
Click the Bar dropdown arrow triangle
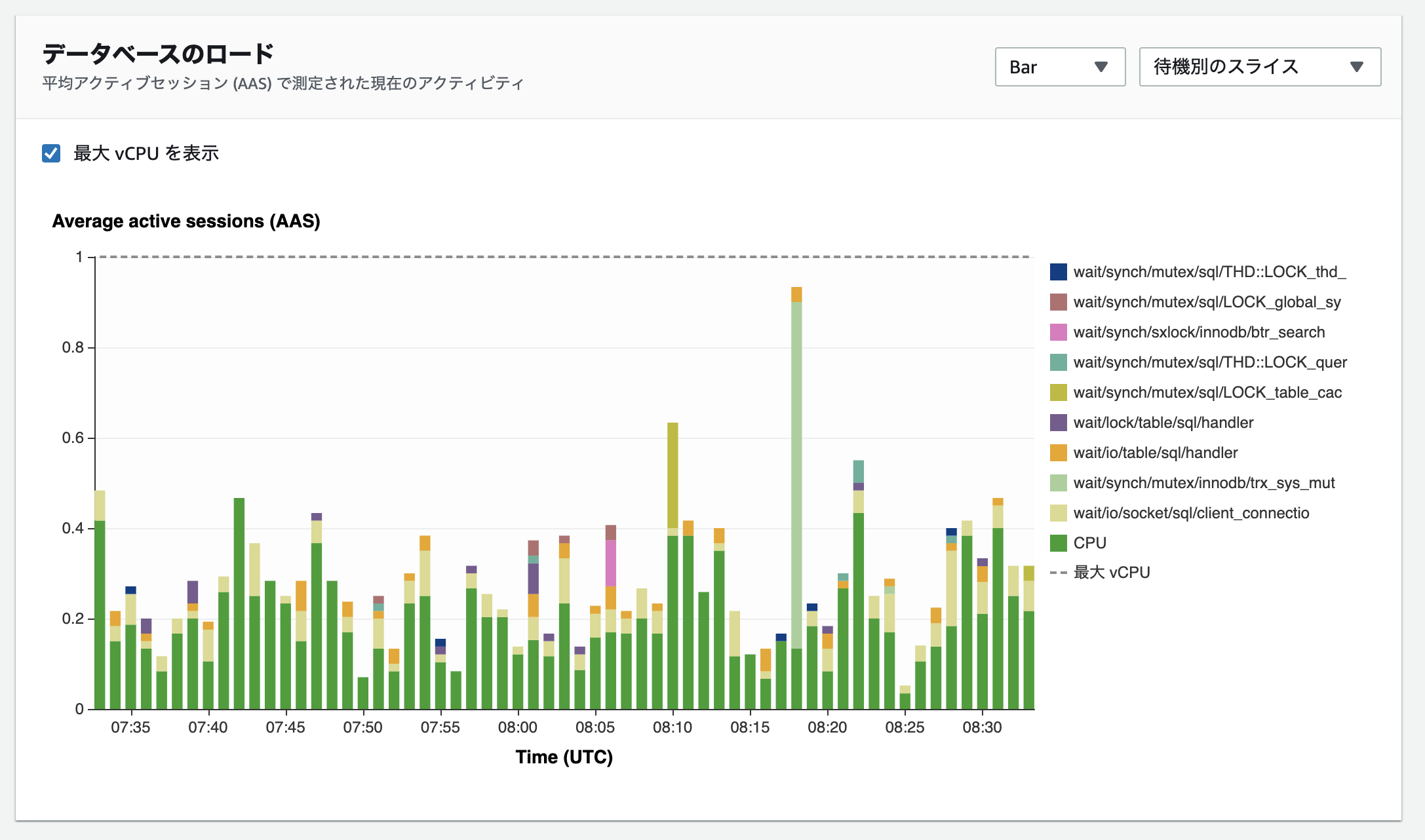[1101, 67]
